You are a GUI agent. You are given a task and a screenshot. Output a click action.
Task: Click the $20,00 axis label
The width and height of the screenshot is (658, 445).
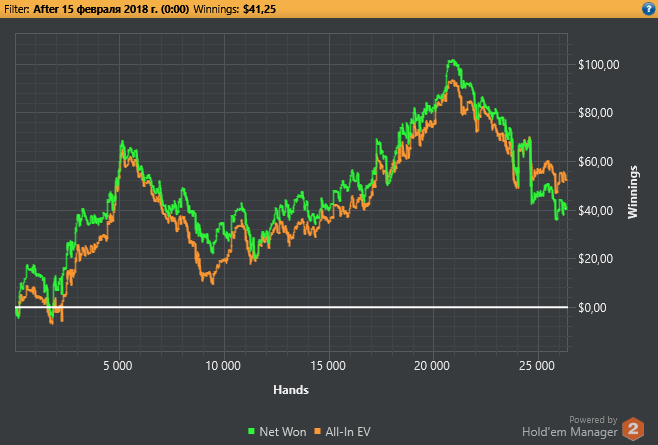pyautogui.click(x=595, y=259)
